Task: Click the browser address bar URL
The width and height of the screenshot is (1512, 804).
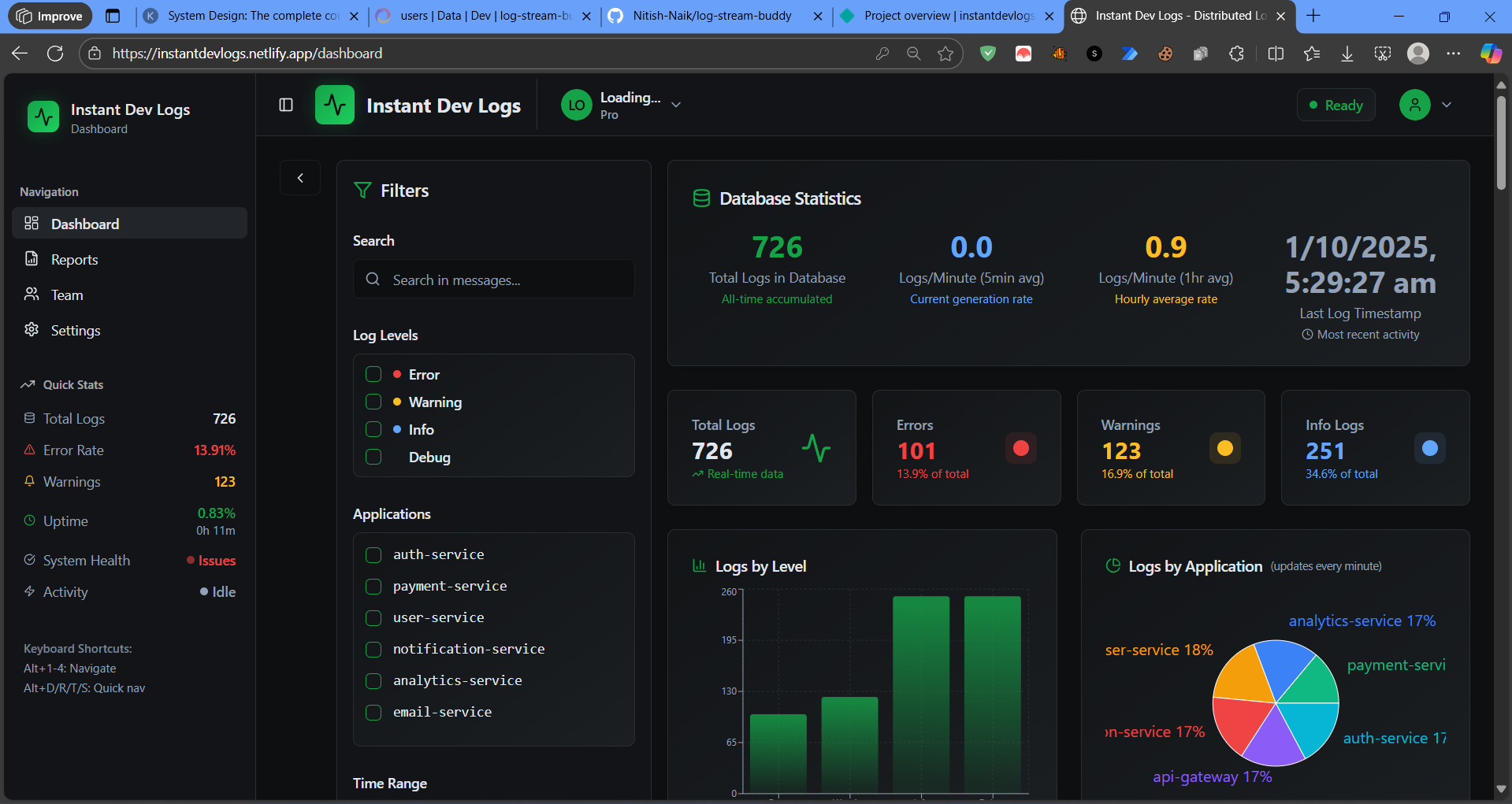Action: tap(247, 54)
